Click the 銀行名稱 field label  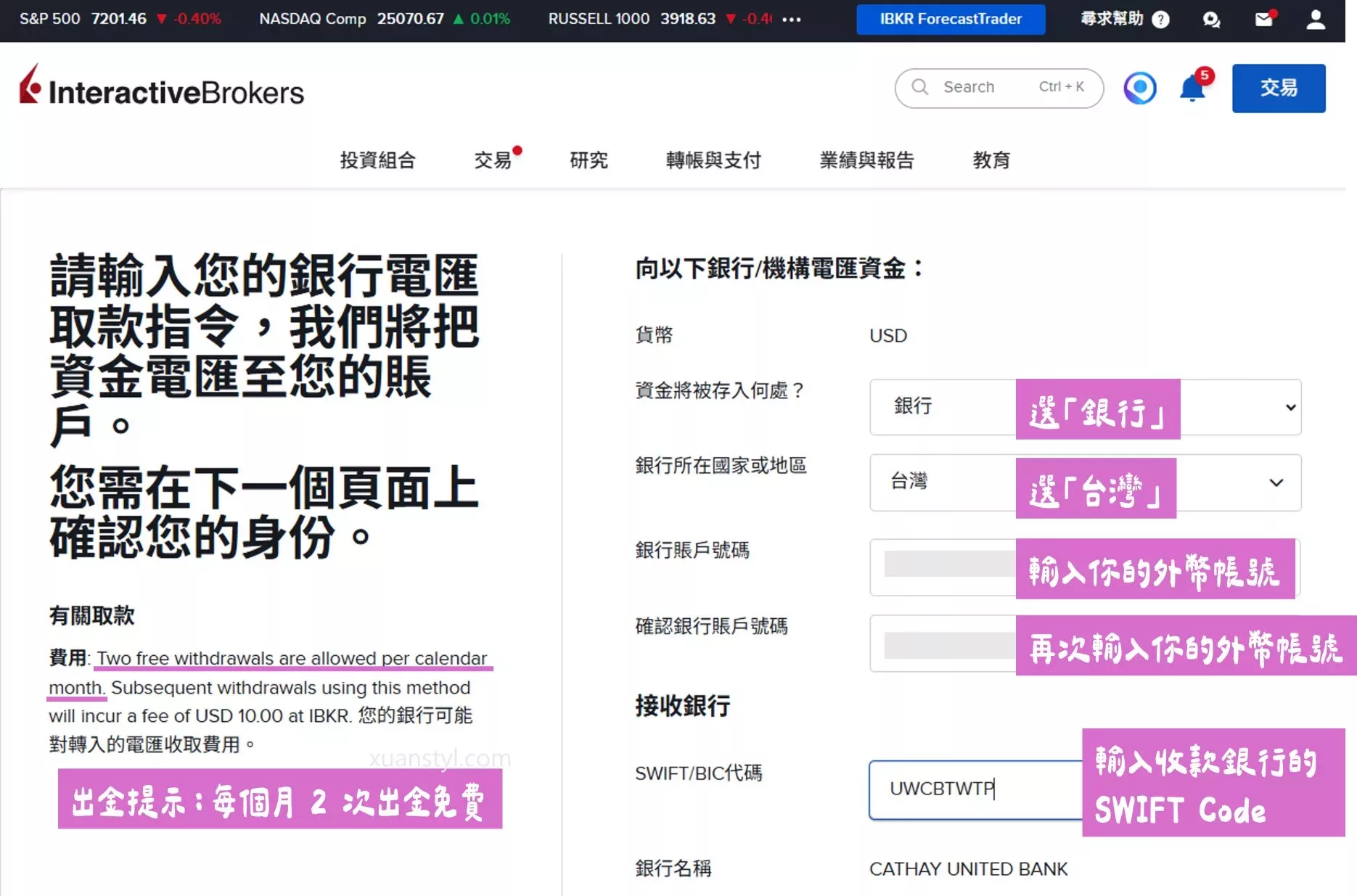pos(673,868)
